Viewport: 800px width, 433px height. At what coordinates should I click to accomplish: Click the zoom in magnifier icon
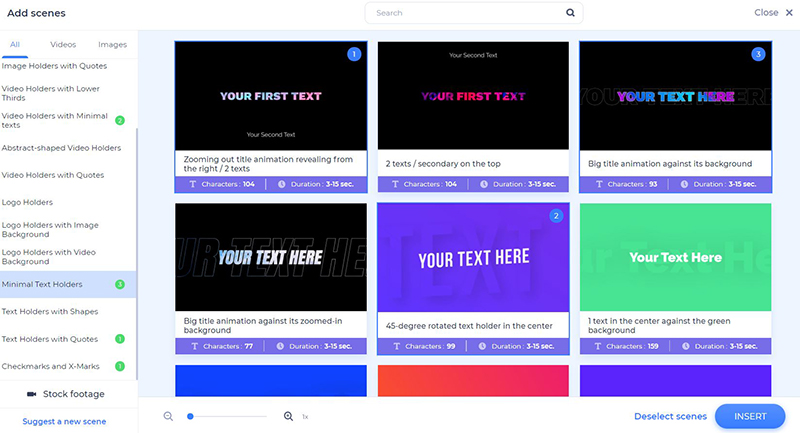(x=289, y=416)
